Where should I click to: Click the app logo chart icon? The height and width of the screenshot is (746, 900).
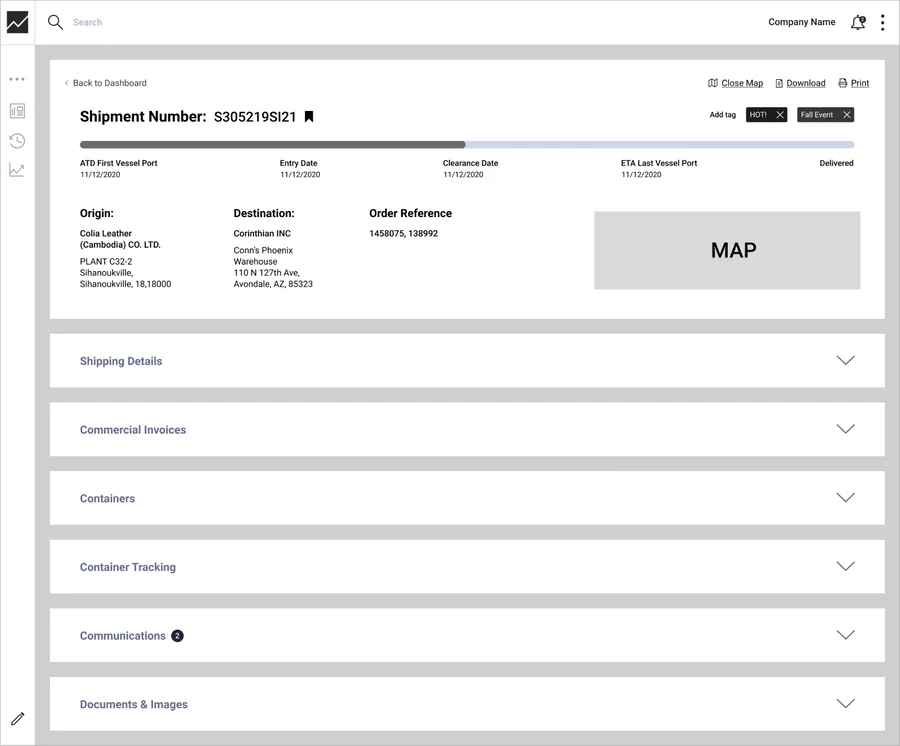(x=17, y=22)
